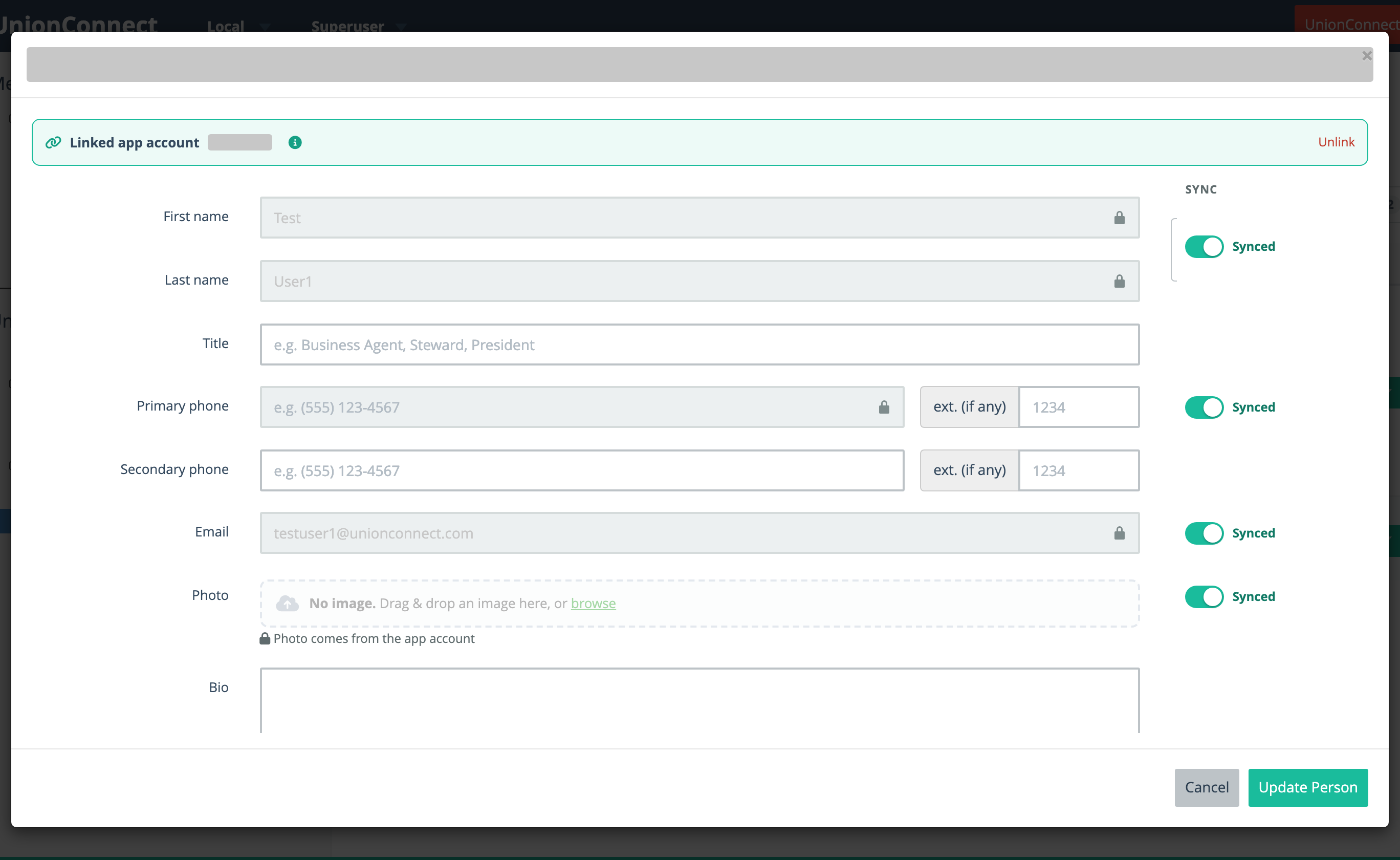The width and height of the screenshot is (1400, 860).
Task: Click the 'Secondary phone' label
Action: coord(174,469)
